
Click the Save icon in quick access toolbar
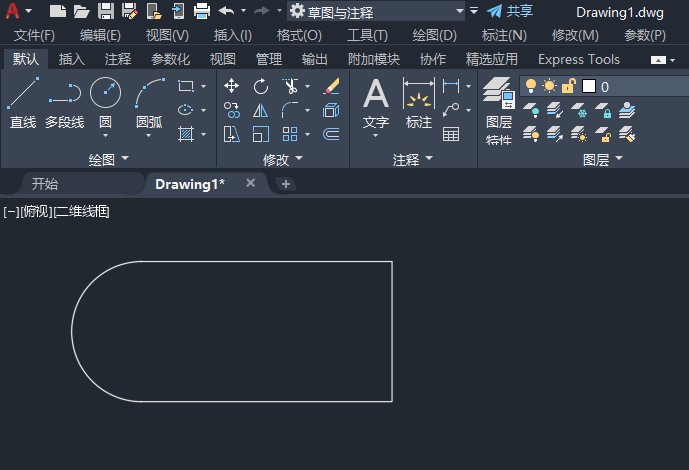point(106,11)
